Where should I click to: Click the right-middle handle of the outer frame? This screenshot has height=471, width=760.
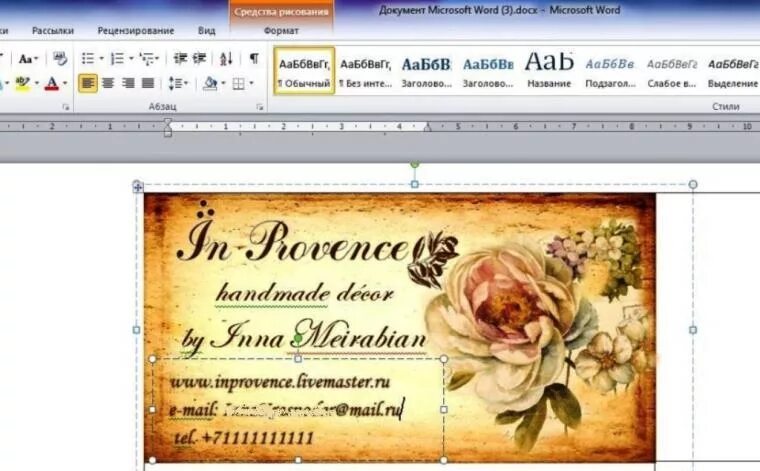693,330
